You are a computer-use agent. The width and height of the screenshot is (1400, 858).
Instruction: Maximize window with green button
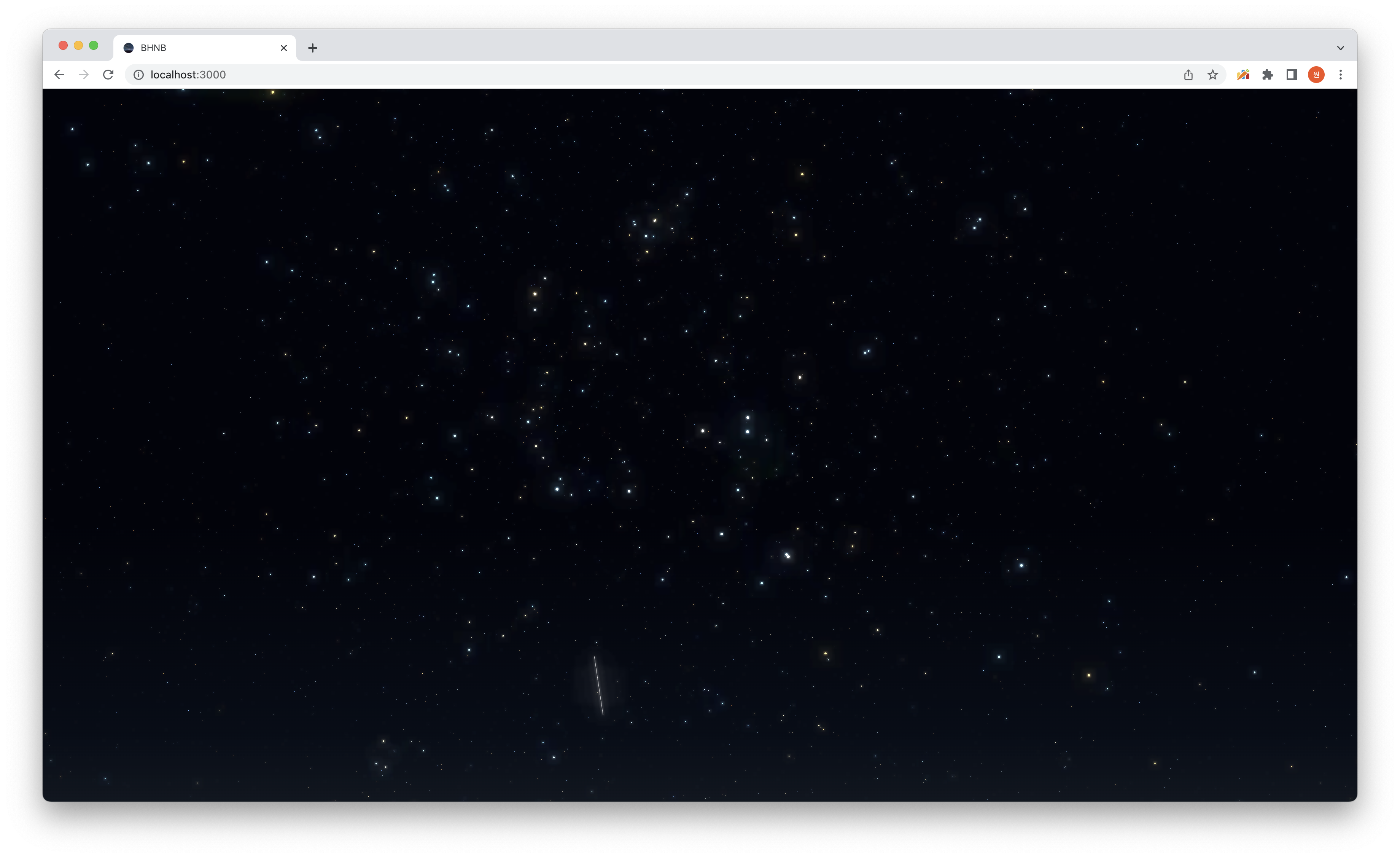94,45
